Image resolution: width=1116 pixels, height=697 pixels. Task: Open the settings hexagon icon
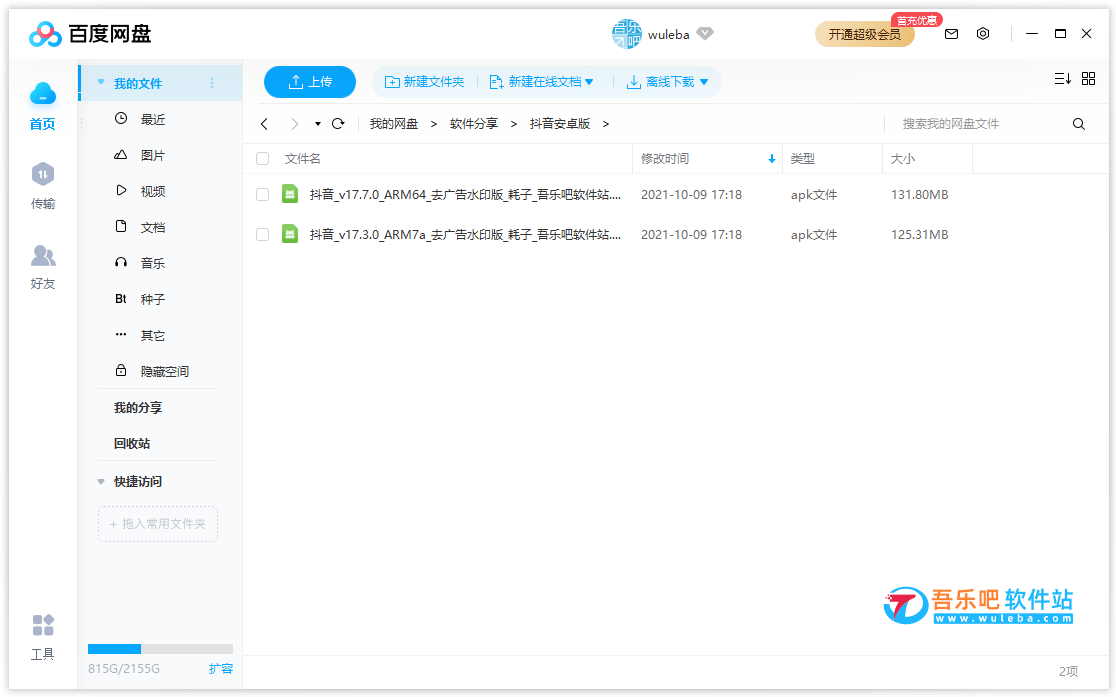tap(983, 33)
